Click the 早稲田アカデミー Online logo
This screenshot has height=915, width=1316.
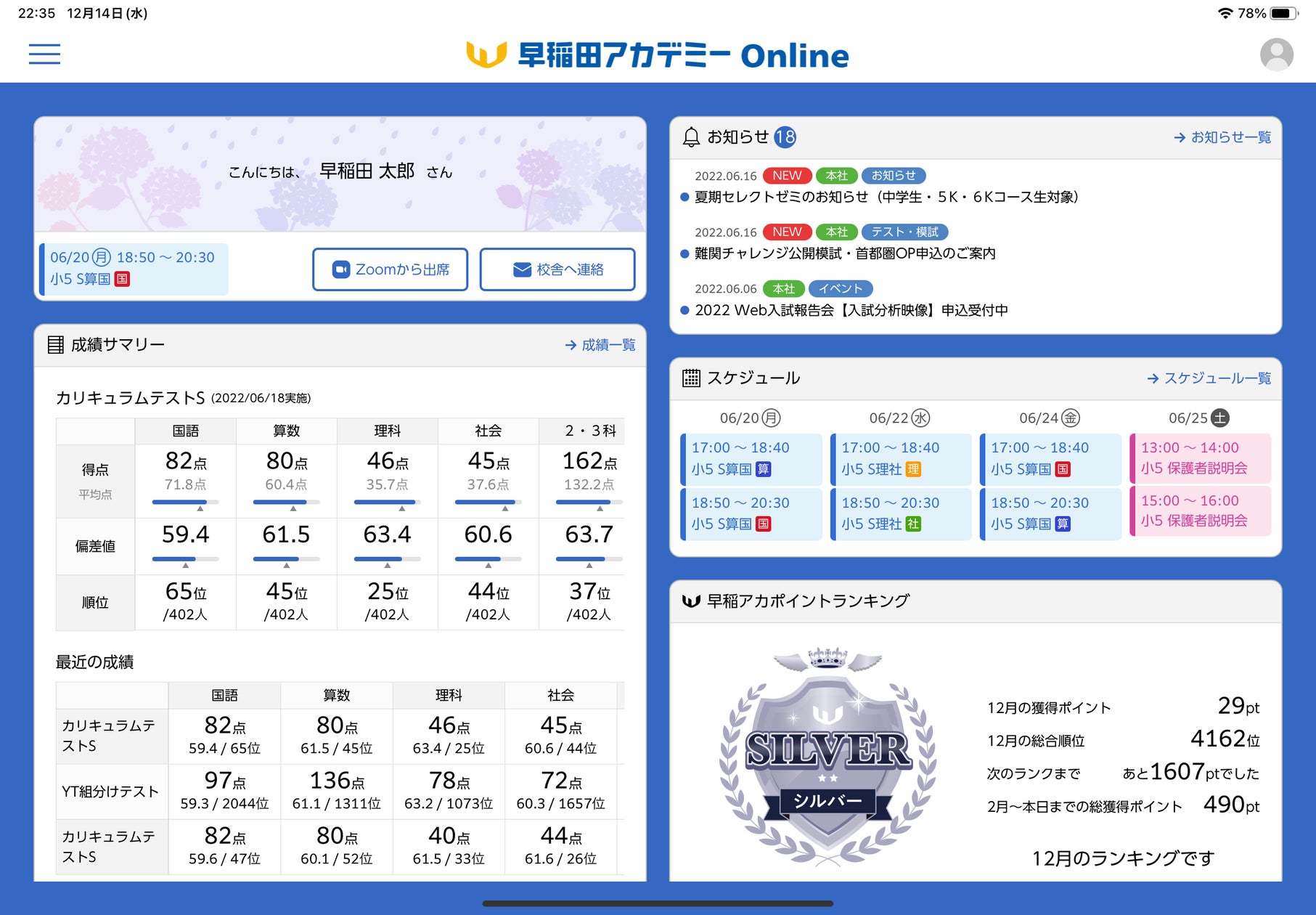click(657, 55)
